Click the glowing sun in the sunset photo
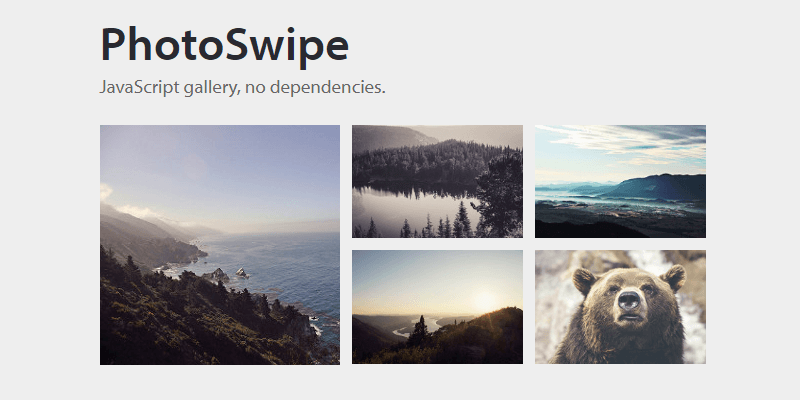800x400 pixels. [x=485, y=301]
